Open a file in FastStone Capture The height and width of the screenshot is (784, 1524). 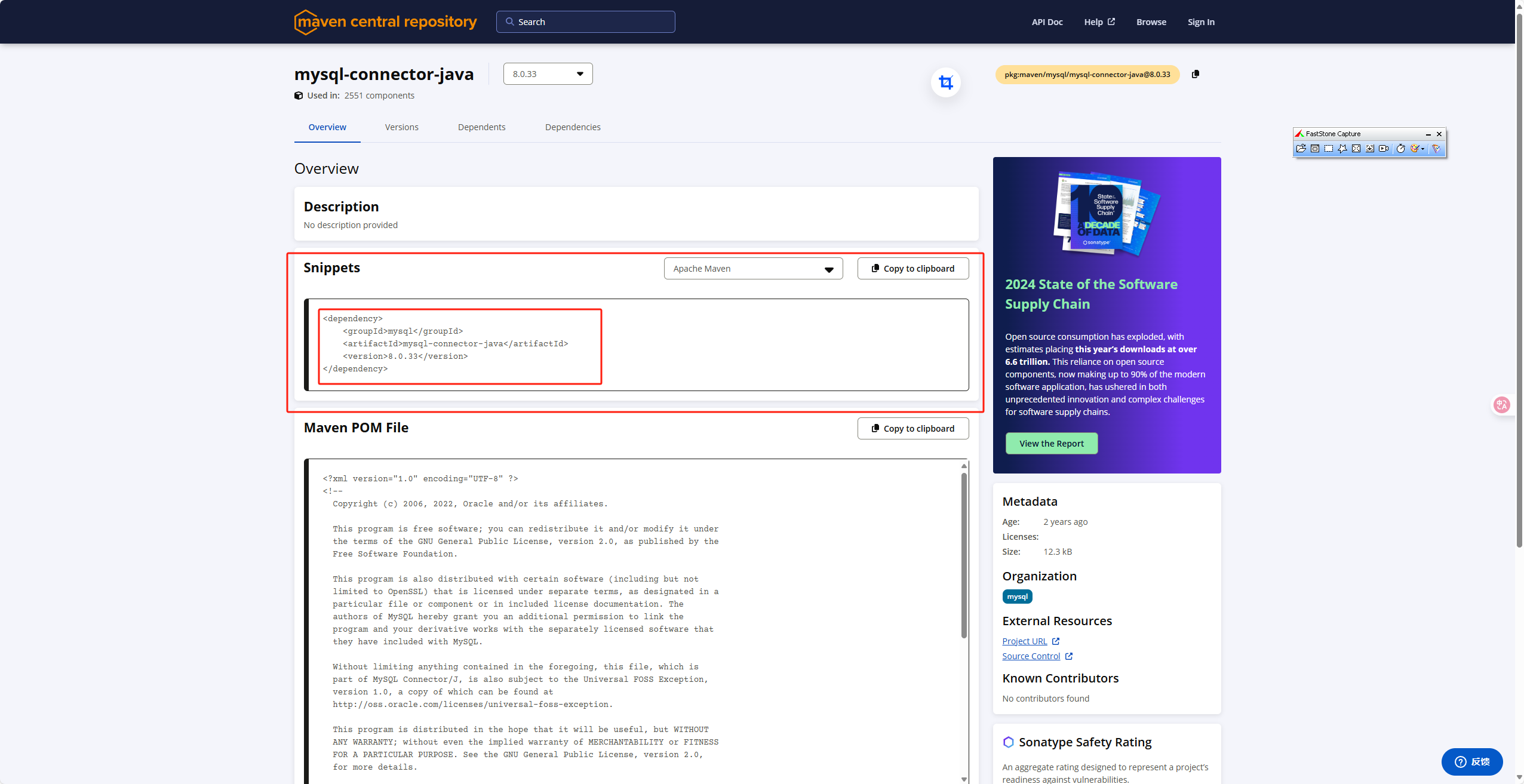(x=1301, y=150)
